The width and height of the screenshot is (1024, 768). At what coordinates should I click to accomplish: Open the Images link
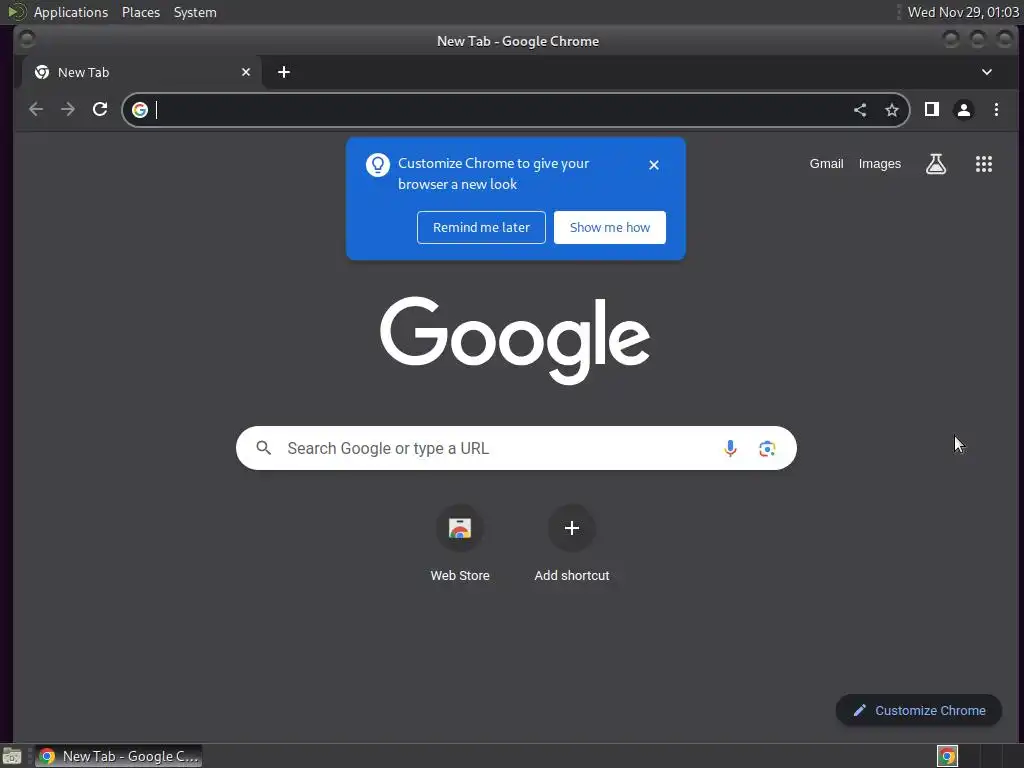pos(880,164)
